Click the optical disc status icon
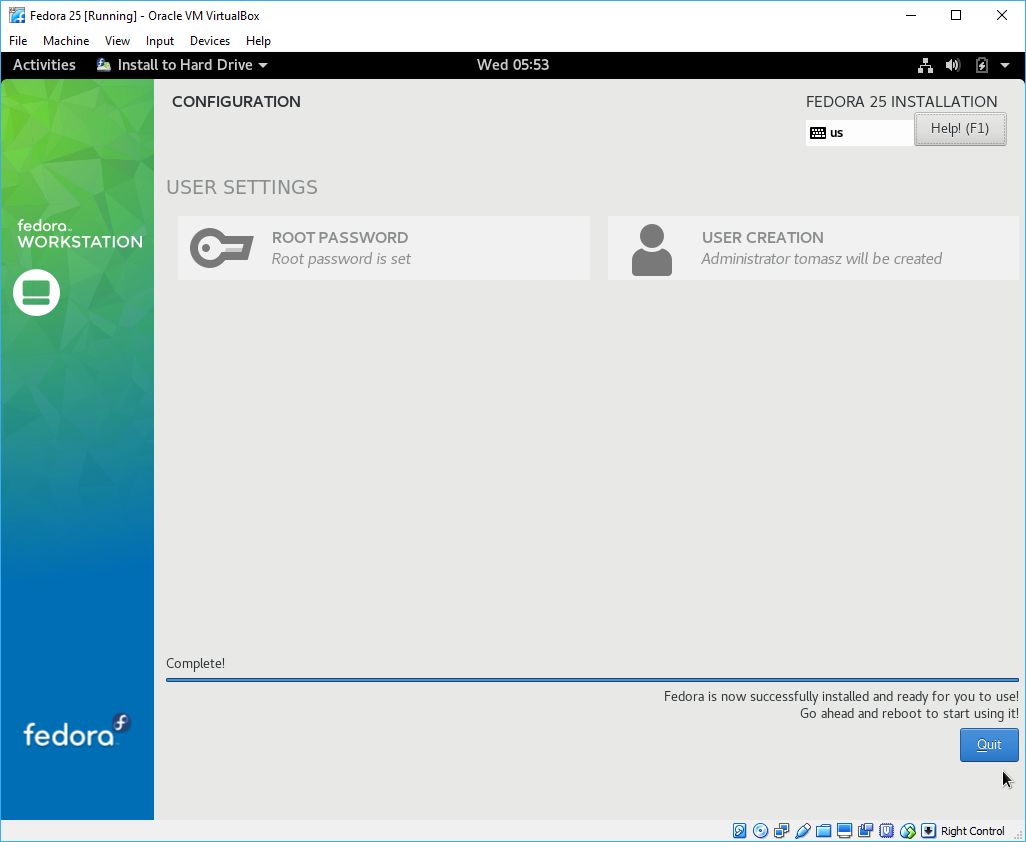 (760, 831)
